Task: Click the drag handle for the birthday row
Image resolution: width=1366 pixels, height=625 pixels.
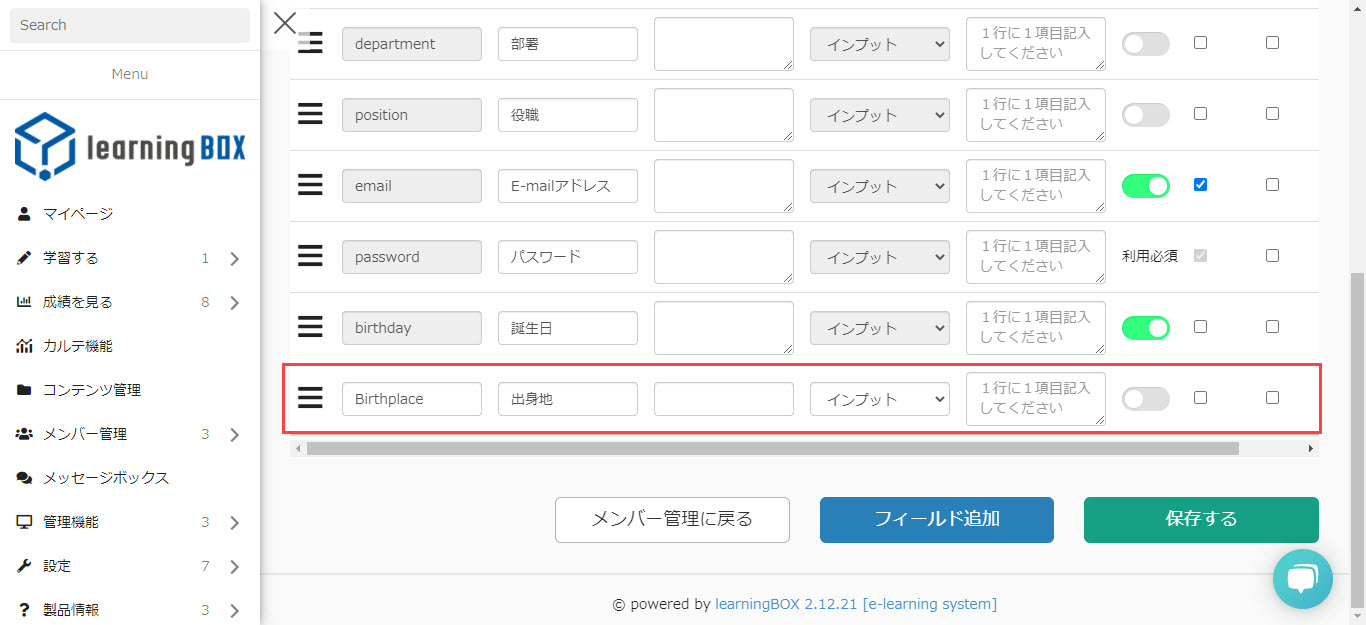Action: pyautogui.click(x=310, y=327)
